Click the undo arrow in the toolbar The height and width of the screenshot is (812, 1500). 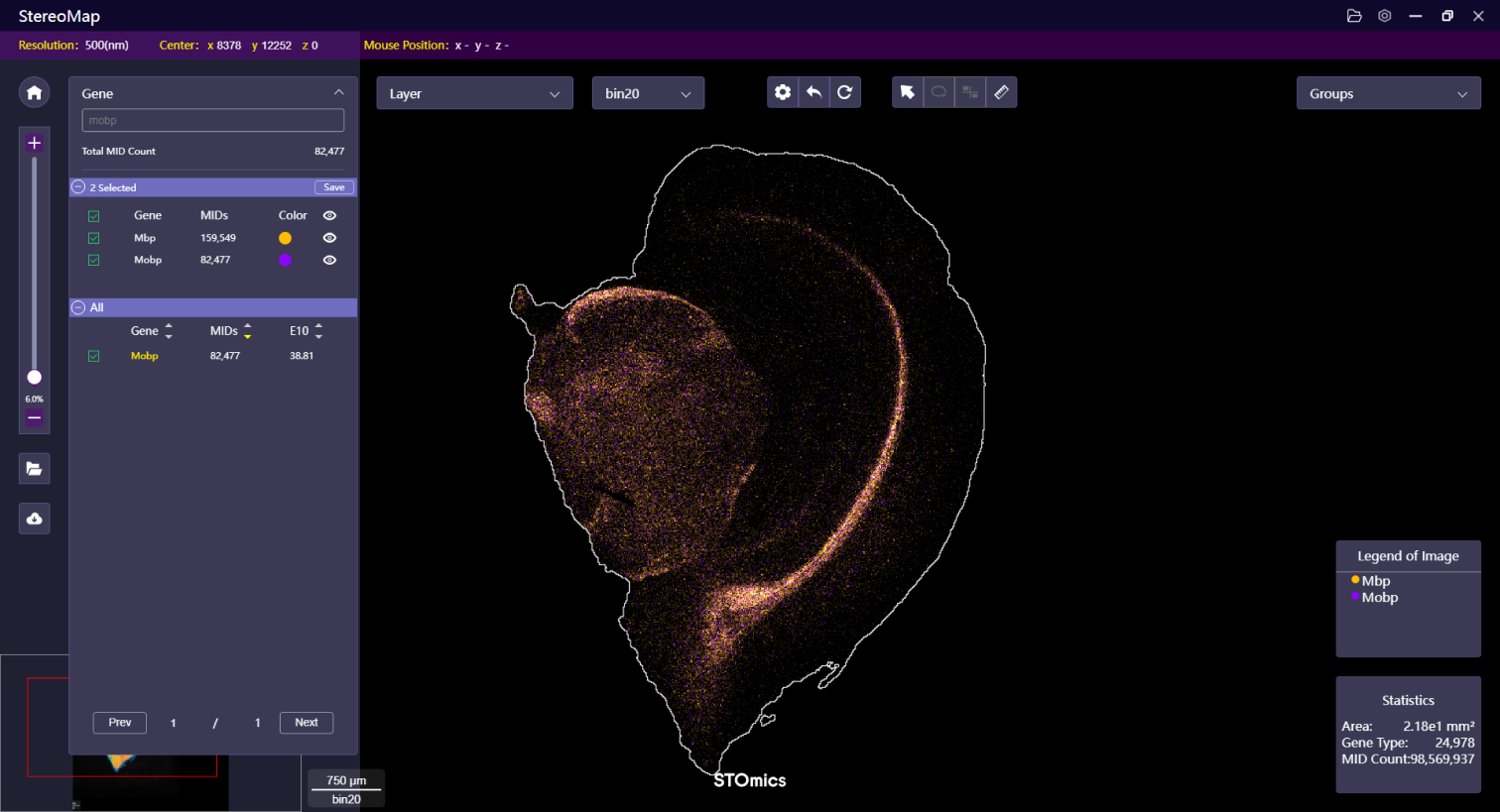click(x=813, y=92)
